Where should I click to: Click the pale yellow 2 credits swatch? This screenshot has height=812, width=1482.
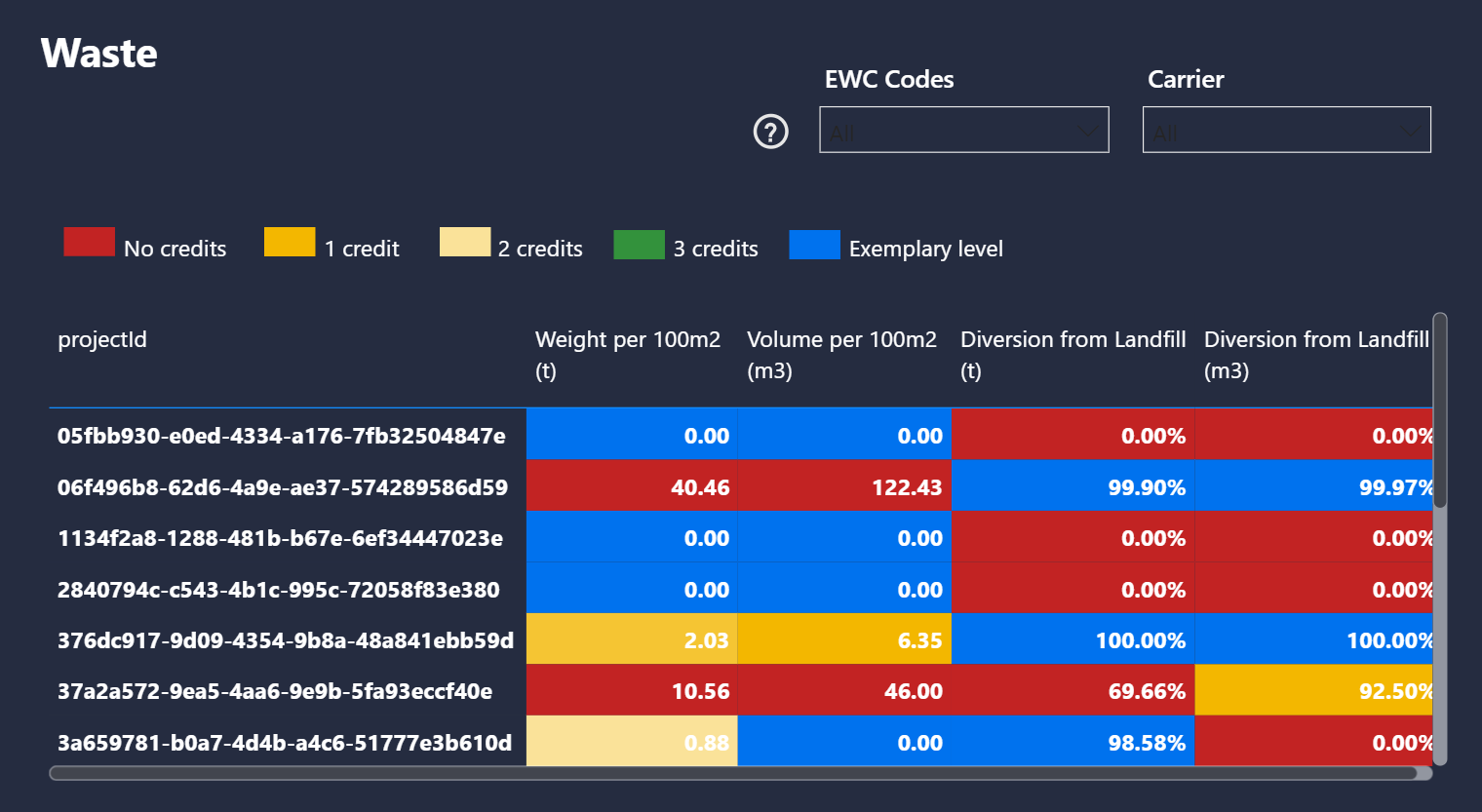point(465,242)
